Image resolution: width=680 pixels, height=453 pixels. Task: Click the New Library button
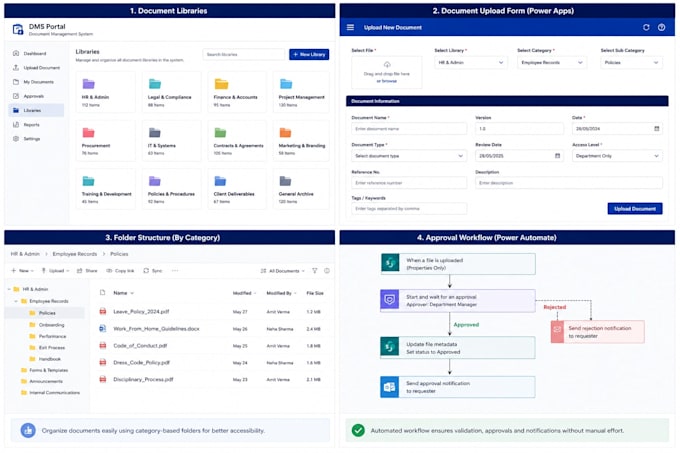click(309, 54)
